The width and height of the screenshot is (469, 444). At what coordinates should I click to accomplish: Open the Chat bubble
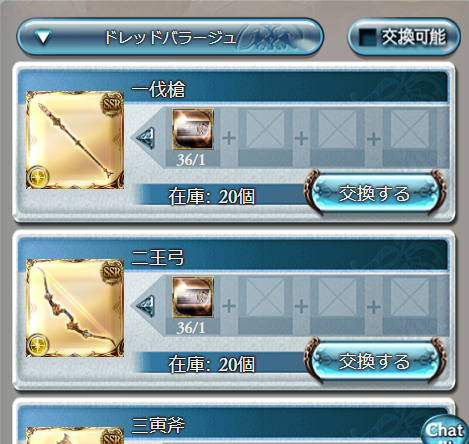pos(445,430)
